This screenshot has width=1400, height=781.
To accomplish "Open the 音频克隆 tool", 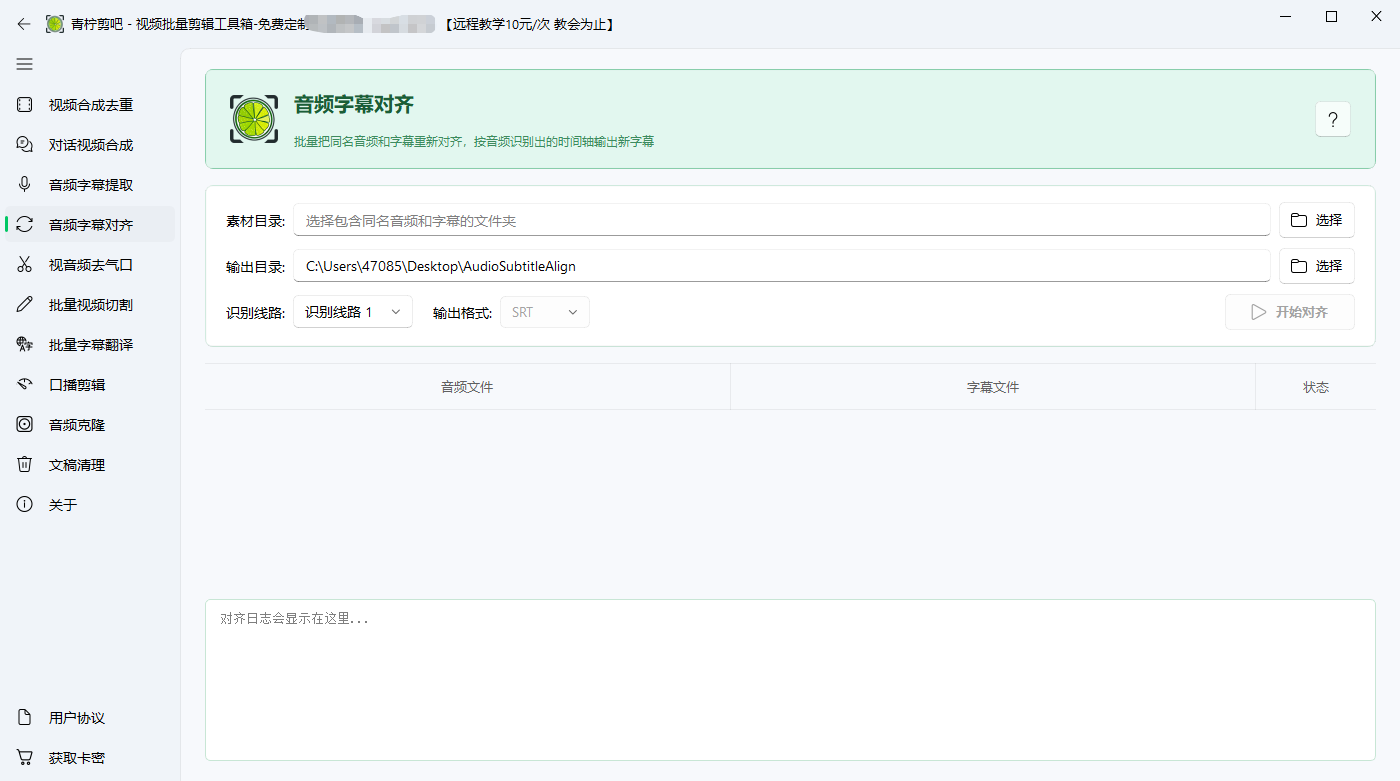I will 90,425.
